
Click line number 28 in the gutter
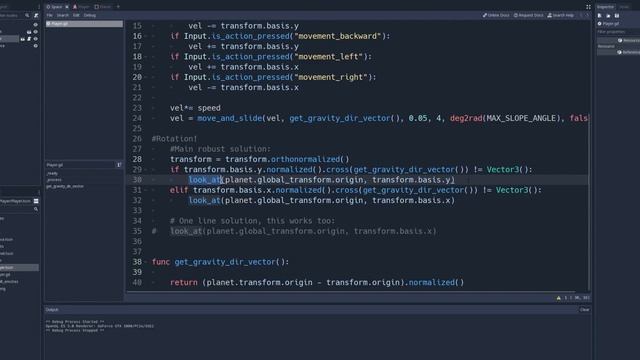click(x=137, y=159)
